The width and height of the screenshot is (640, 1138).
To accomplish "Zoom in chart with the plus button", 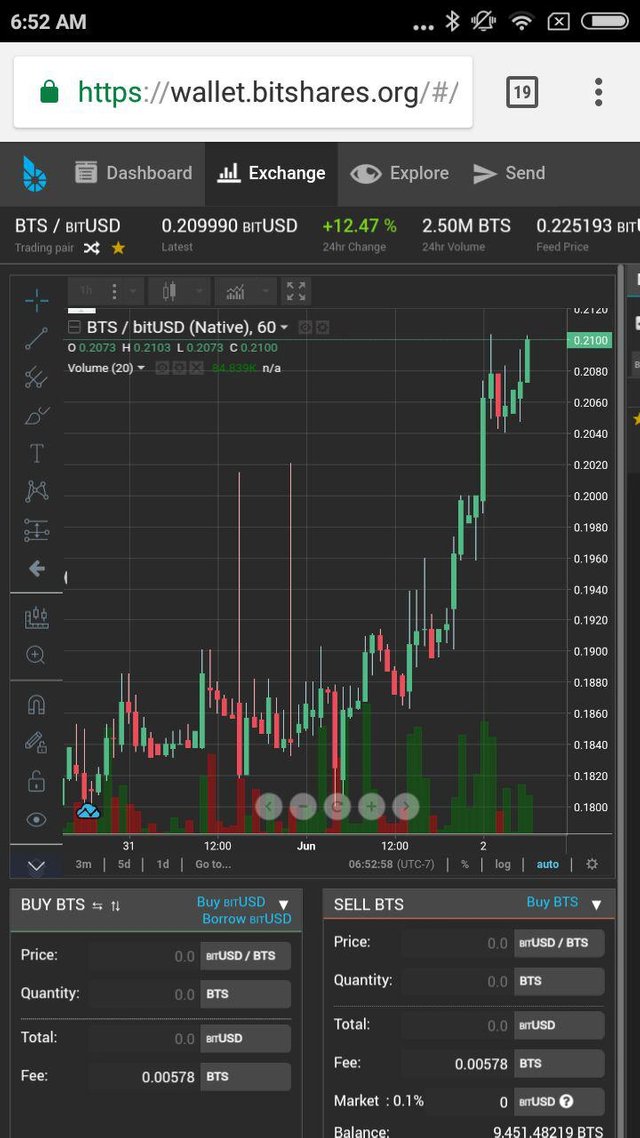I will tap(372, 806).
